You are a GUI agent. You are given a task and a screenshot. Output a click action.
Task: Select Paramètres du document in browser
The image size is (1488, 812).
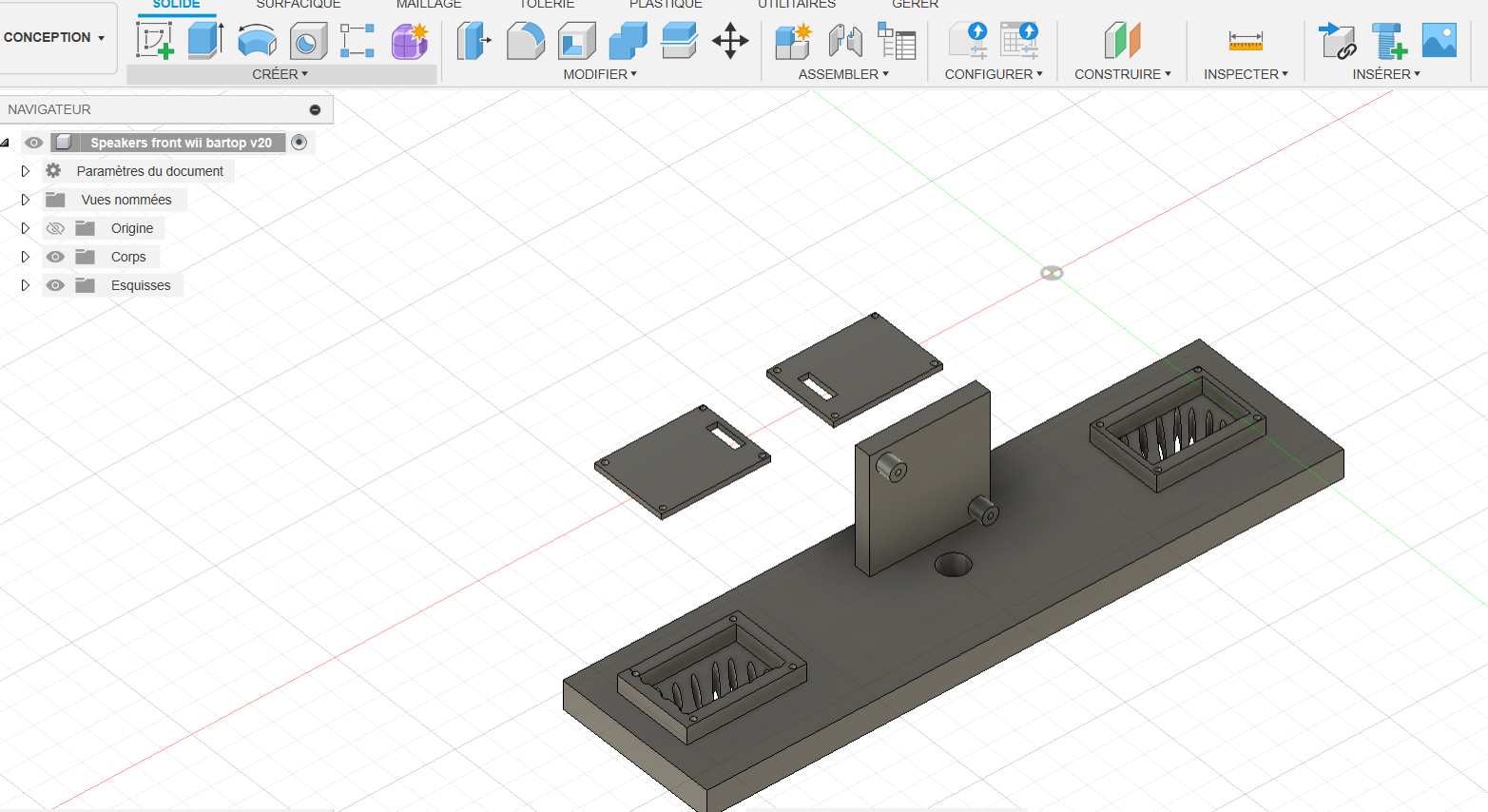pyautogui.click(x=150, y=171)
